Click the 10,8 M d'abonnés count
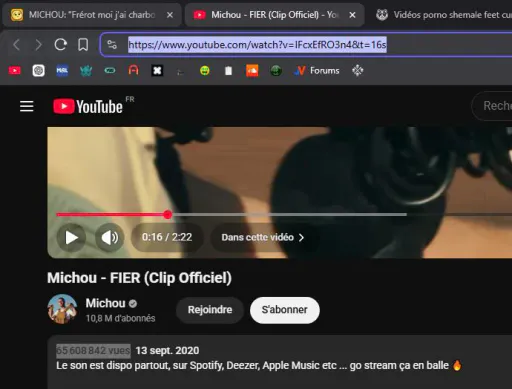Screen dimensions: 512x389 tap(120, 318)
